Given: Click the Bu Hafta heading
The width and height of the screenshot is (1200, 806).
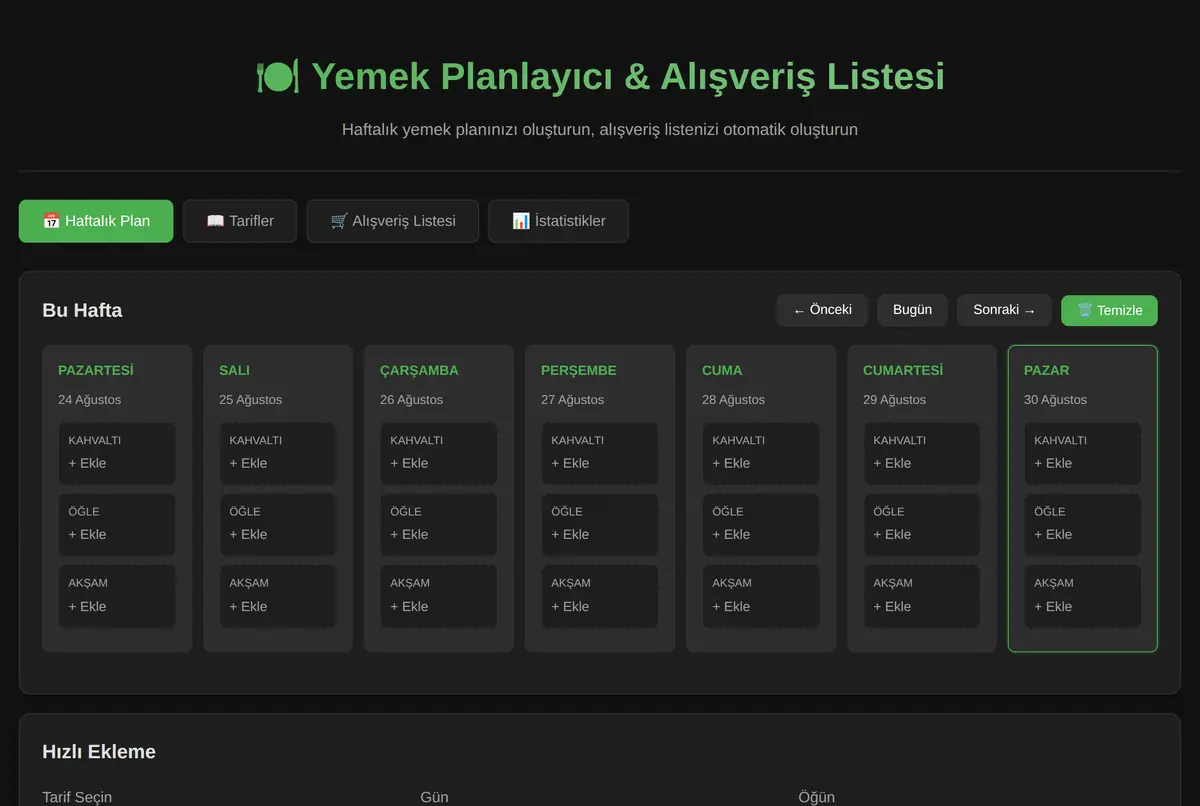Looking at the screenshot, I should tap(82, 310).
